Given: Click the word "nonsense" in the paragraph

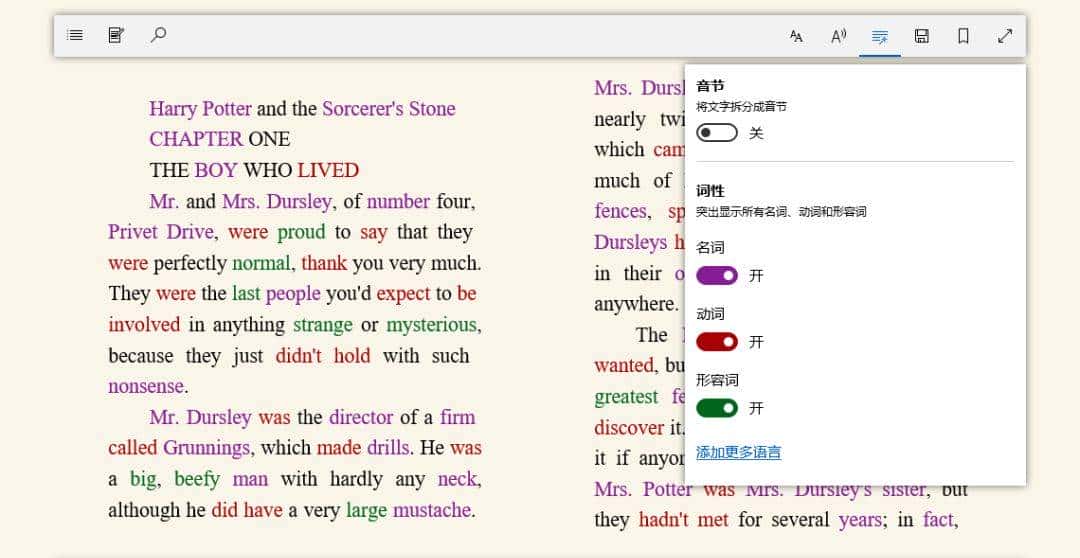Looking at the screenshot, I should pos(146,386).
